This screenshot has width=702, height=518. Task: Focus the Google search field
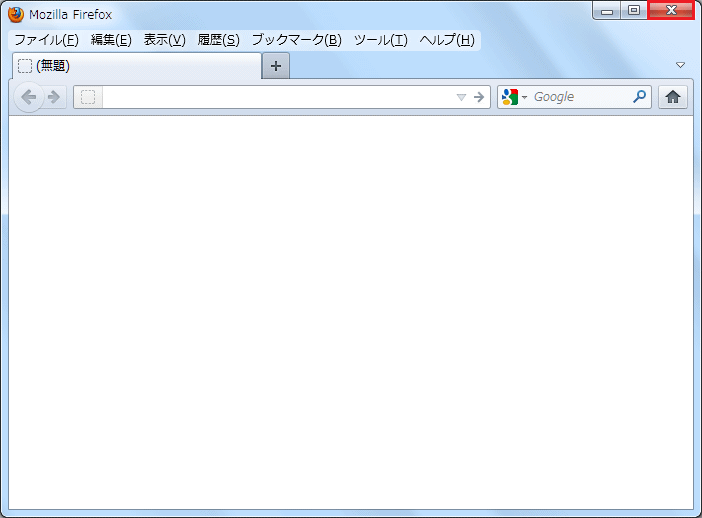(581, 97)
